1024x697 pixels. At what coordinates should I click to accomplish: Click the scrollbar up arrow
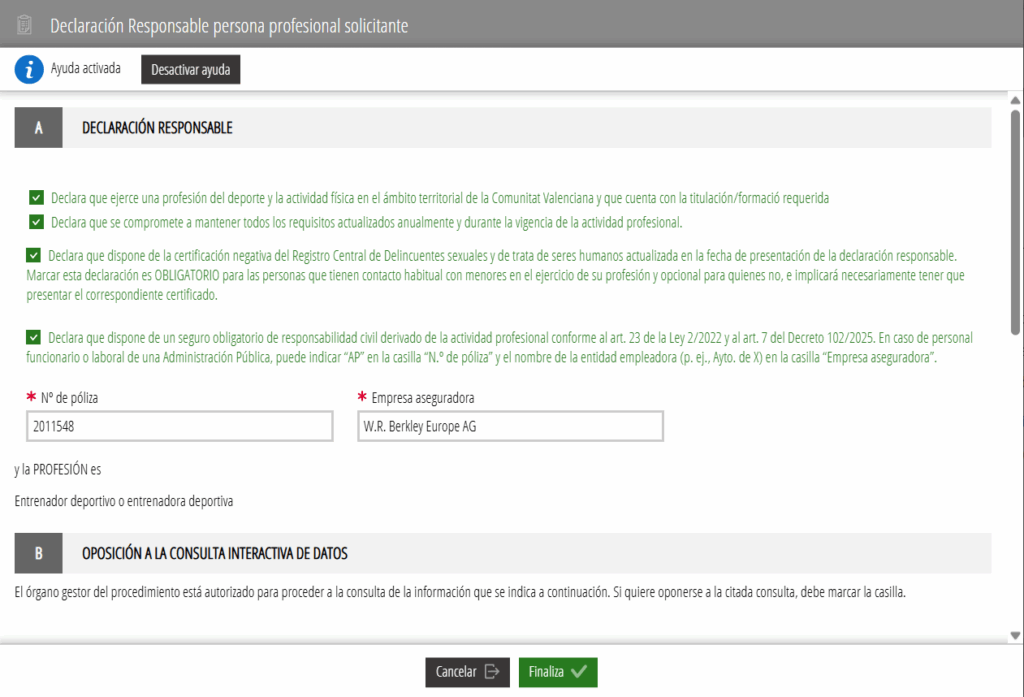pyautogui.click(x=1015, y=101)
